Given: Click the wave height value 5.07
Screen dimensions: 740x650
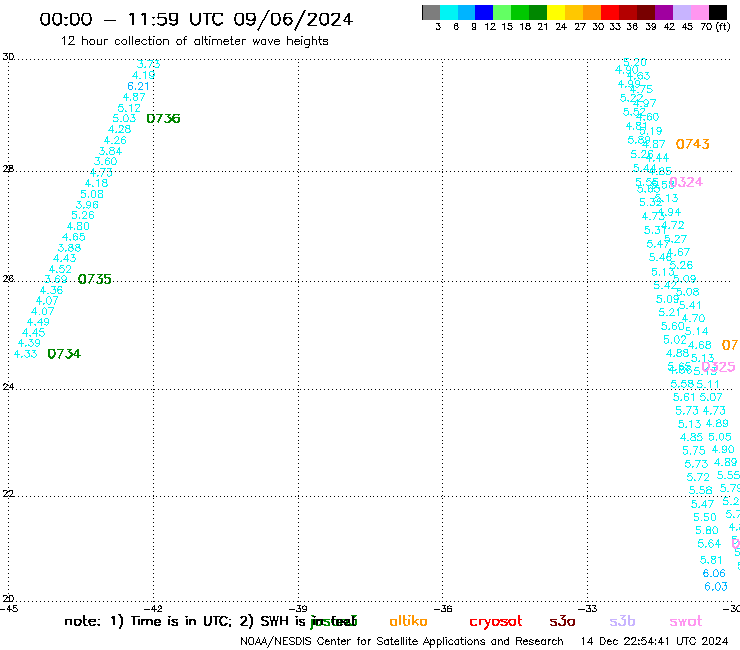Looking at the screenshot, I should [x=711, y=397].
